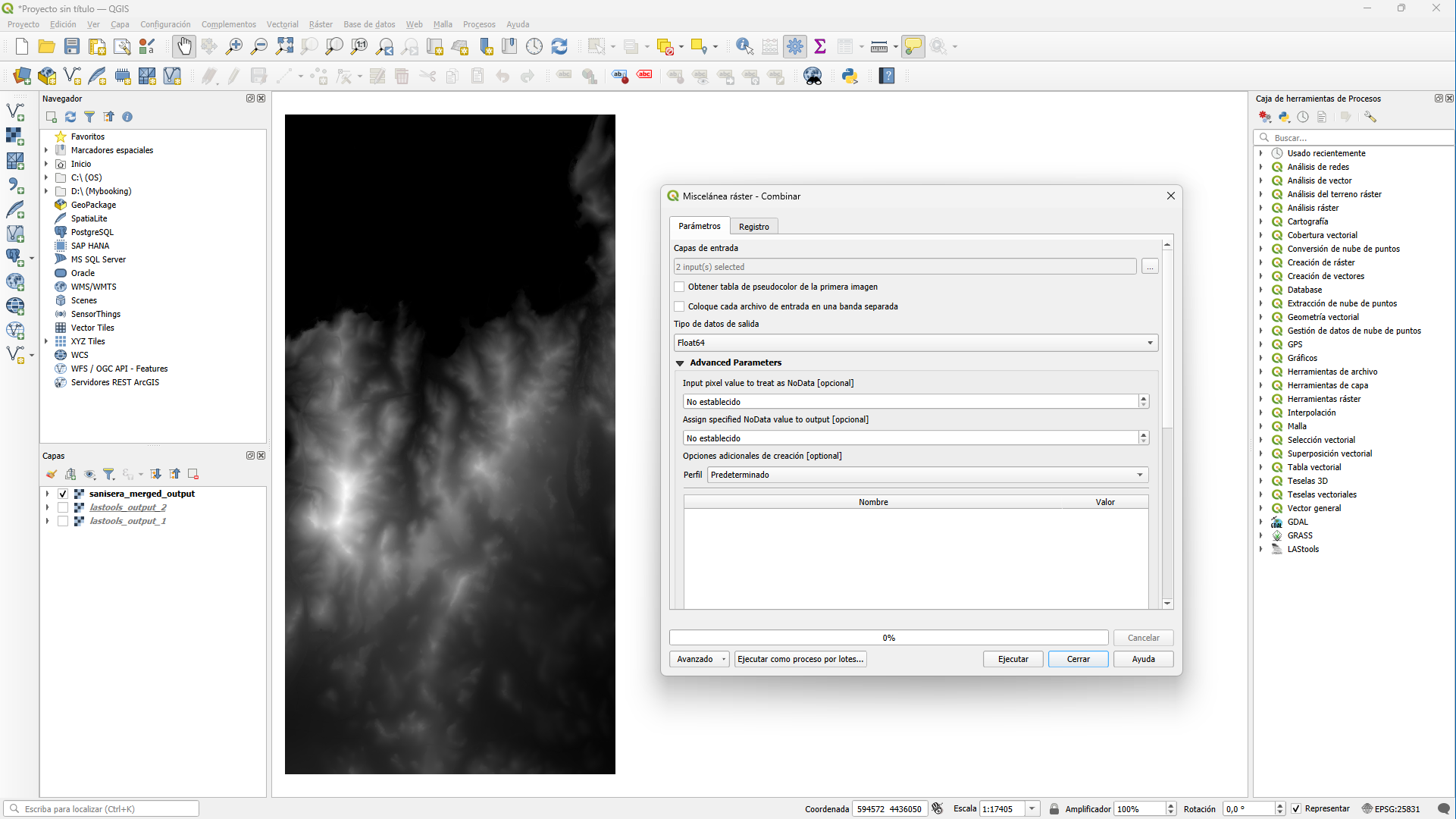Enable pseudocolor table from first image

(x=679, y=287)
